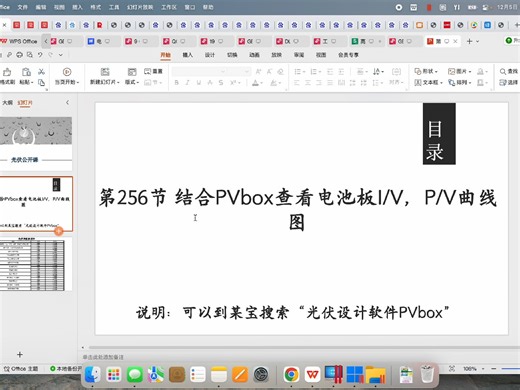Toggle justify paragraph alignment
The width and height of the screenshot is (520, 390).
[x=330, y=83]
